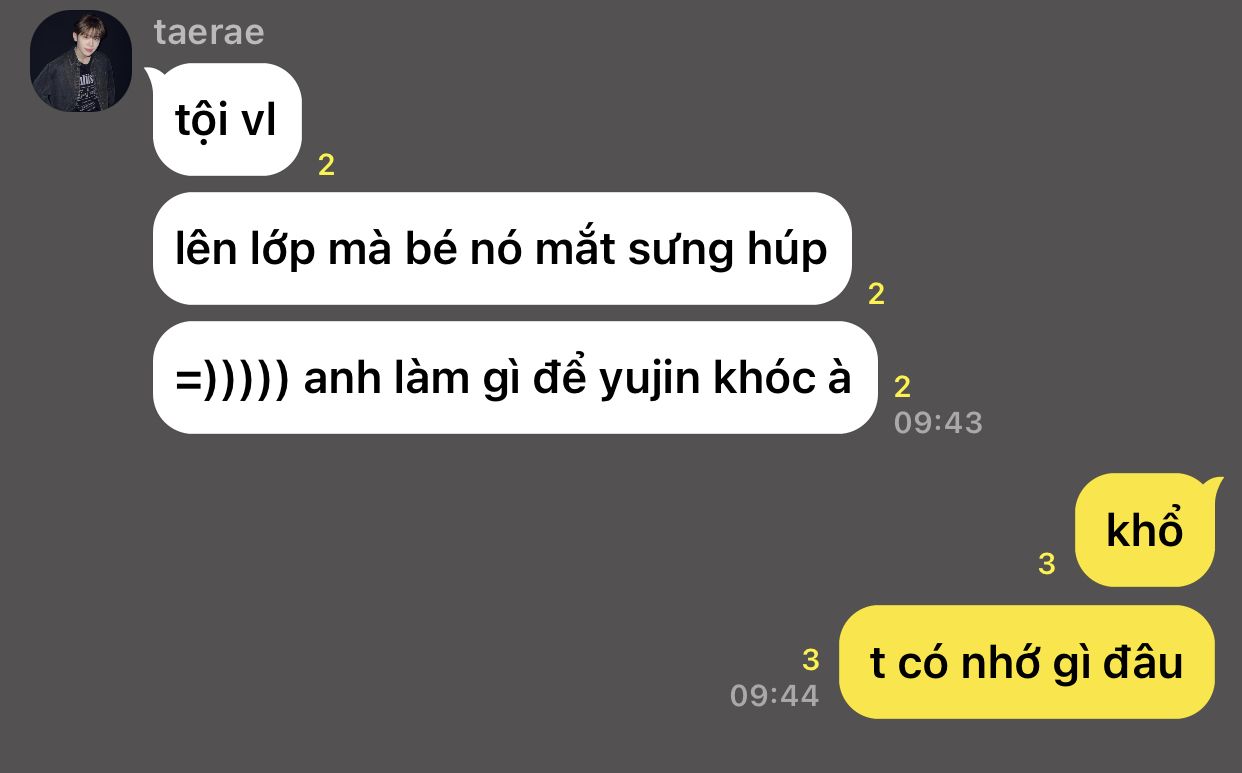Click unread count 3 above 09:44
1242x773 pixels.
810,660
